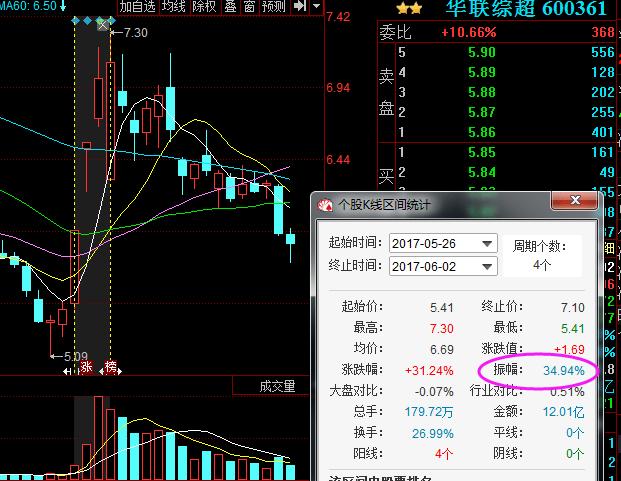Open the 预测 forecast tool
The height and width of the screenshot is (481, 621).
coord(274,7)
